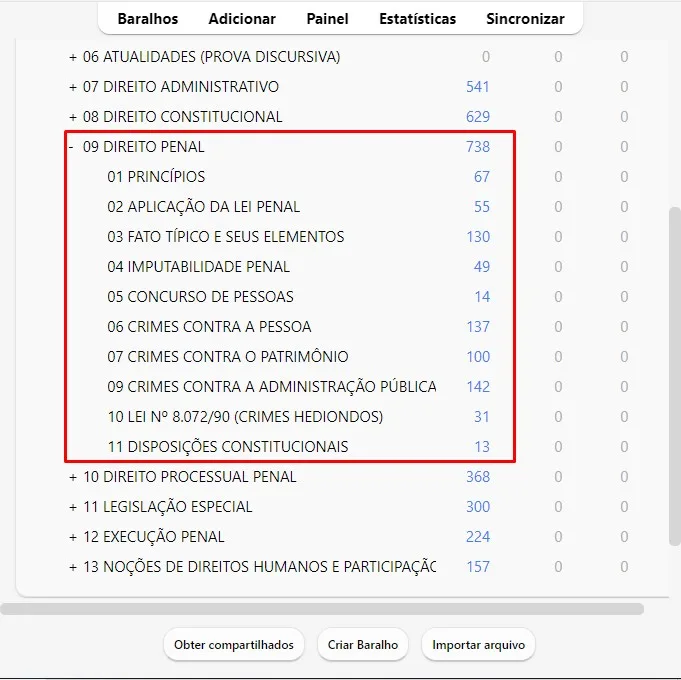Viewport: 681px width, 680px height.
Task: Open subdeck 06 CRIMES CONTRA A PESSOA
Action: pyautogui.click(x=209, y=327)
